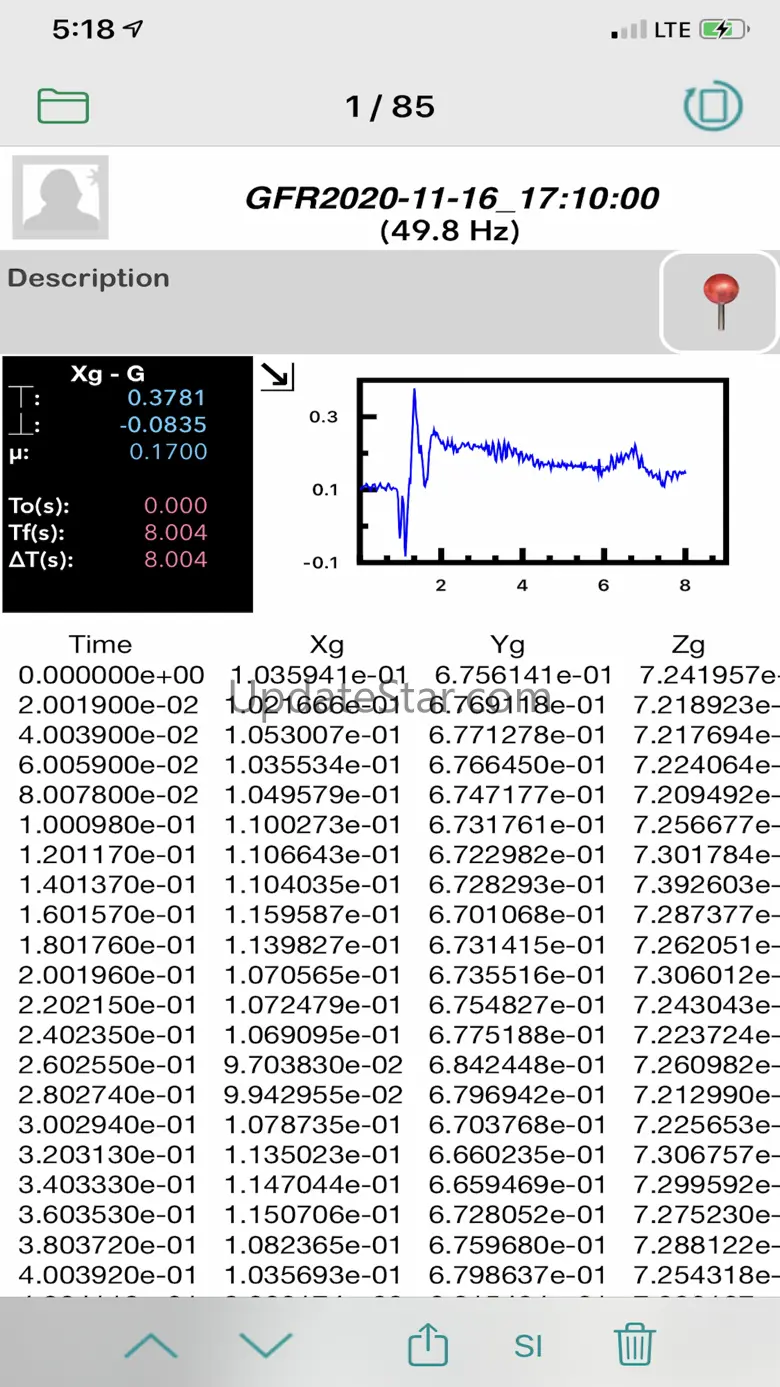780x1387 pixels.
Task: Select the Yg column header
Action: tap(508, 645)
